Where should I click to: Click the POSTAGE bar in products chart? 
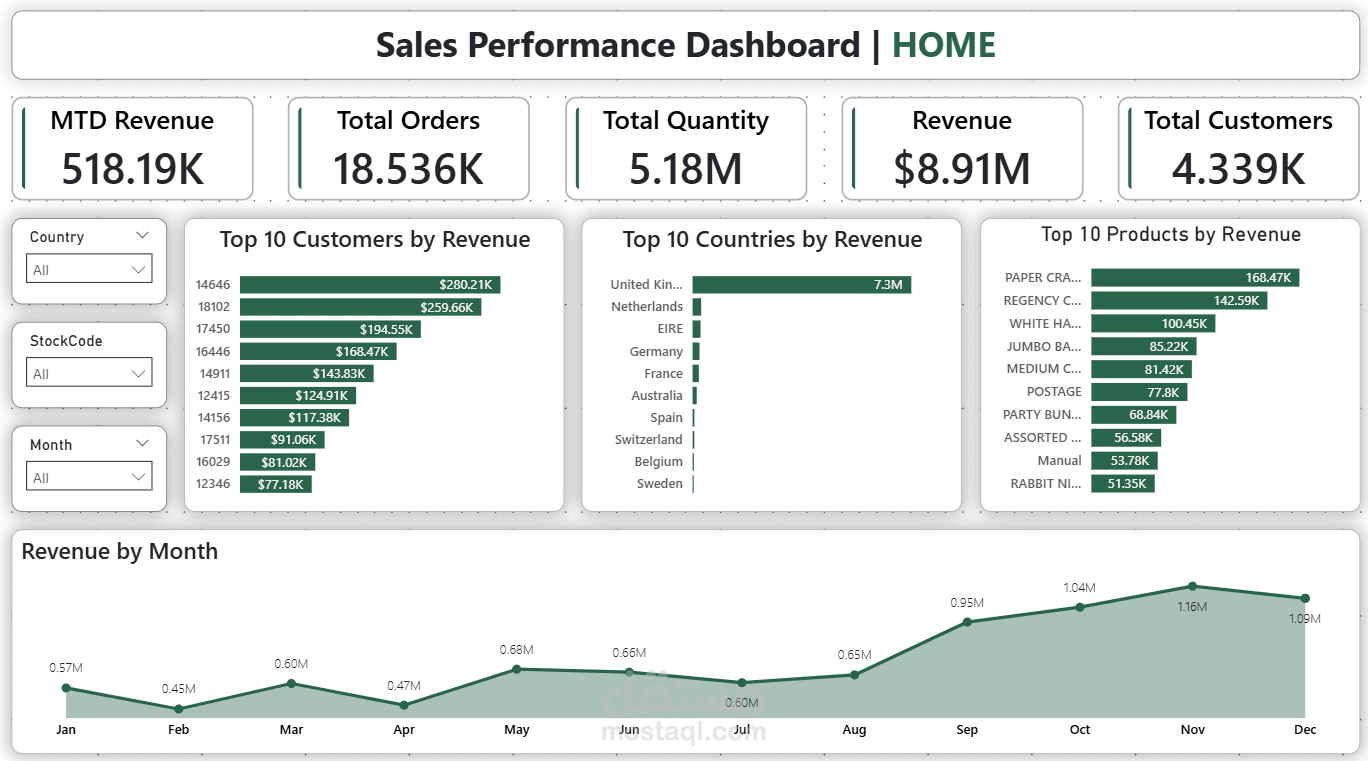tap(1140, 392)
